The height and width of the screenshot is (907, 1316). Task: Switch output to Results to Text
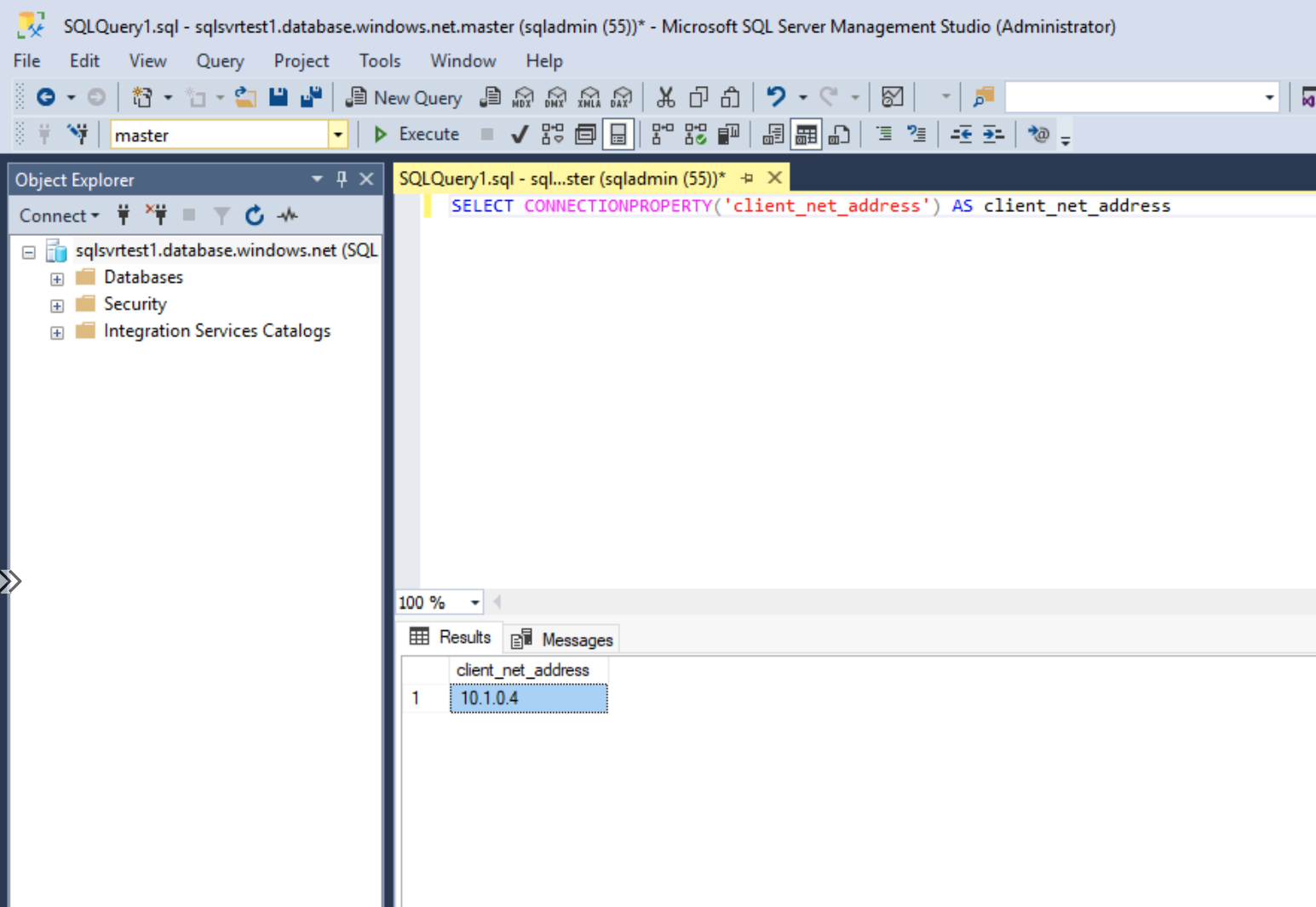773,134
